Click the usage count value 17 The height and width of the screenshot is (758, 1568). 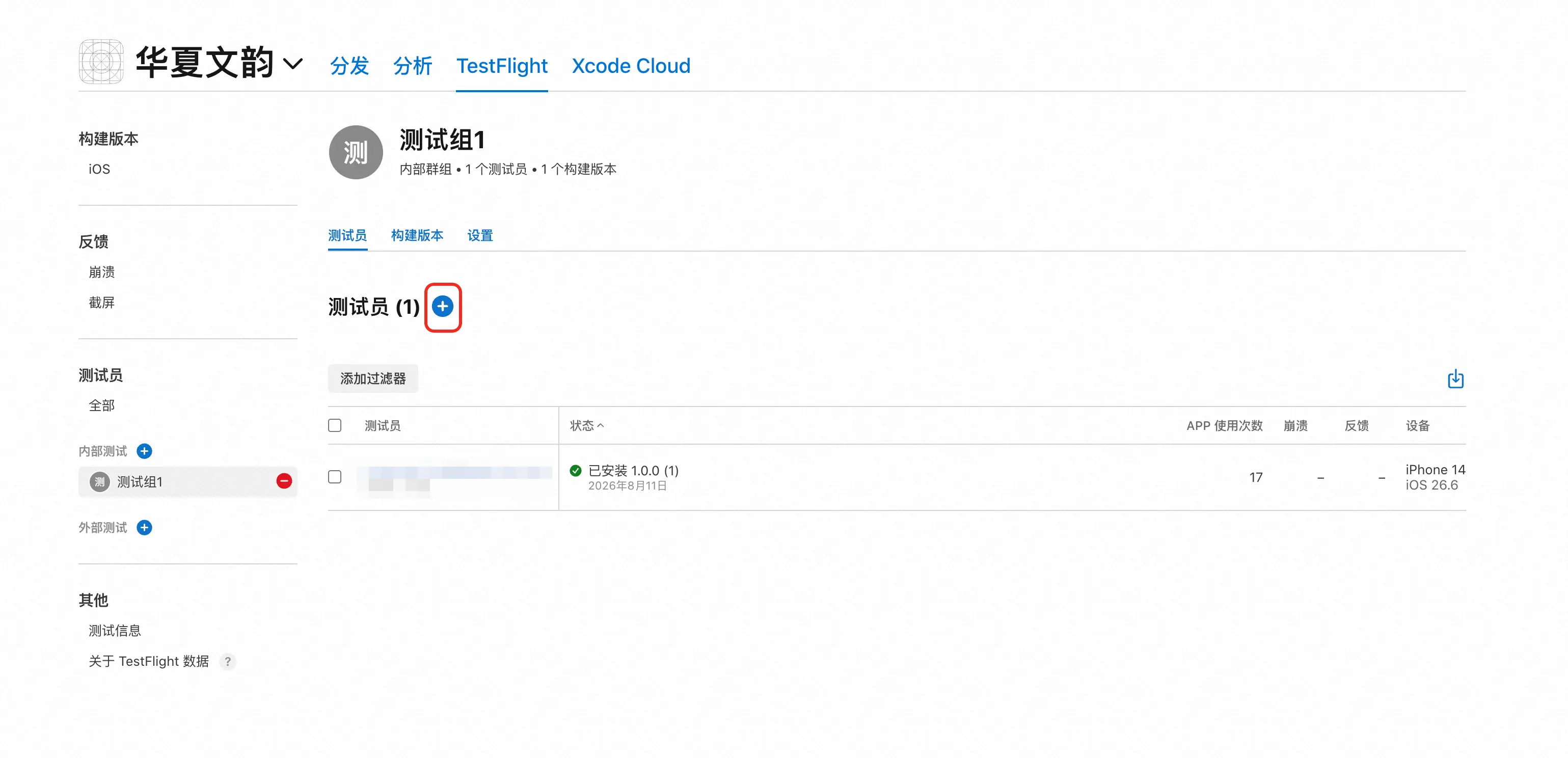click(x=1256, y=477)
